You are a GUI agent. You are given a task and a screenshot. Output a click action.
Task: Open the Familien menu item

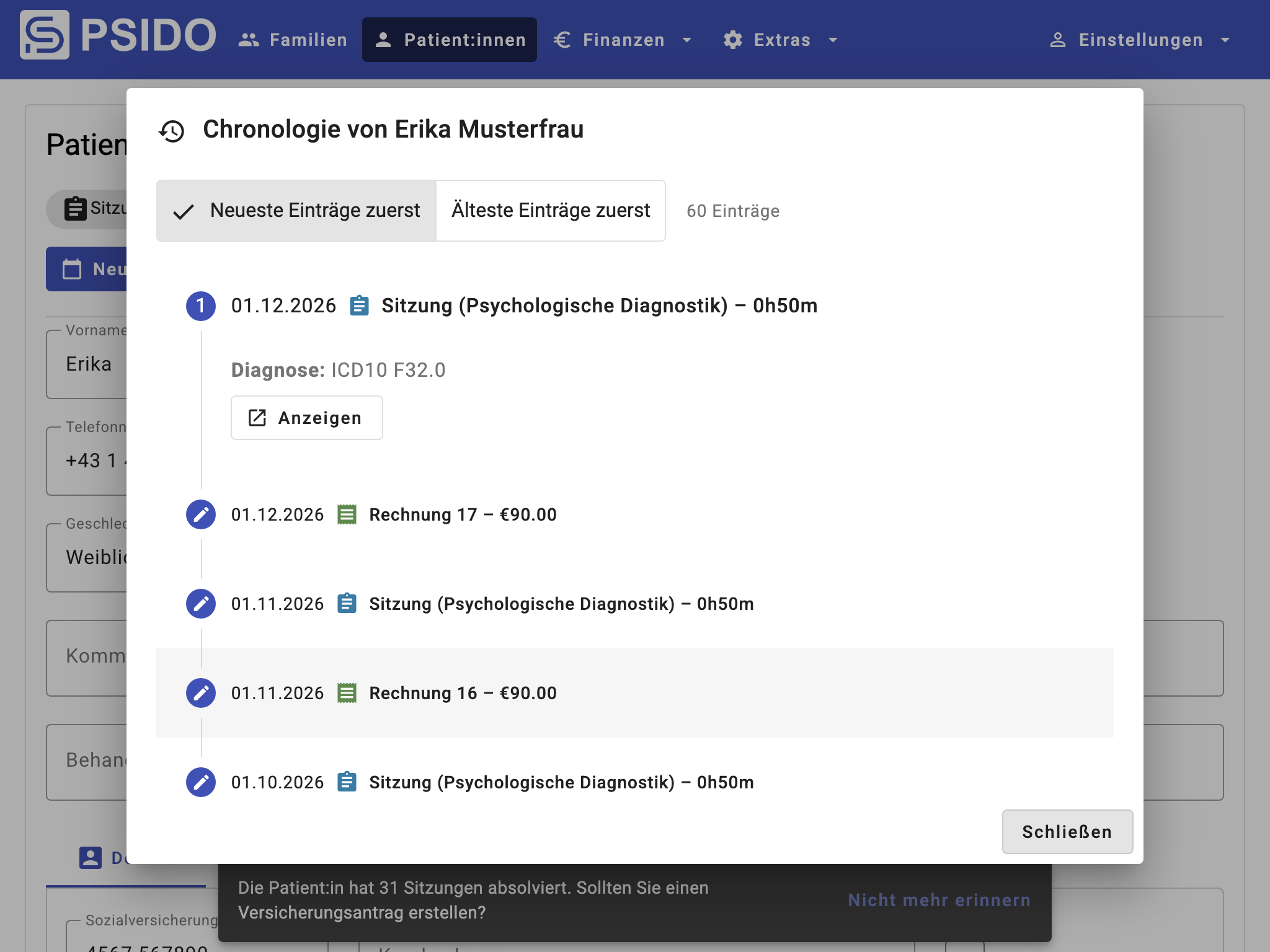click(x=293, y=40)
